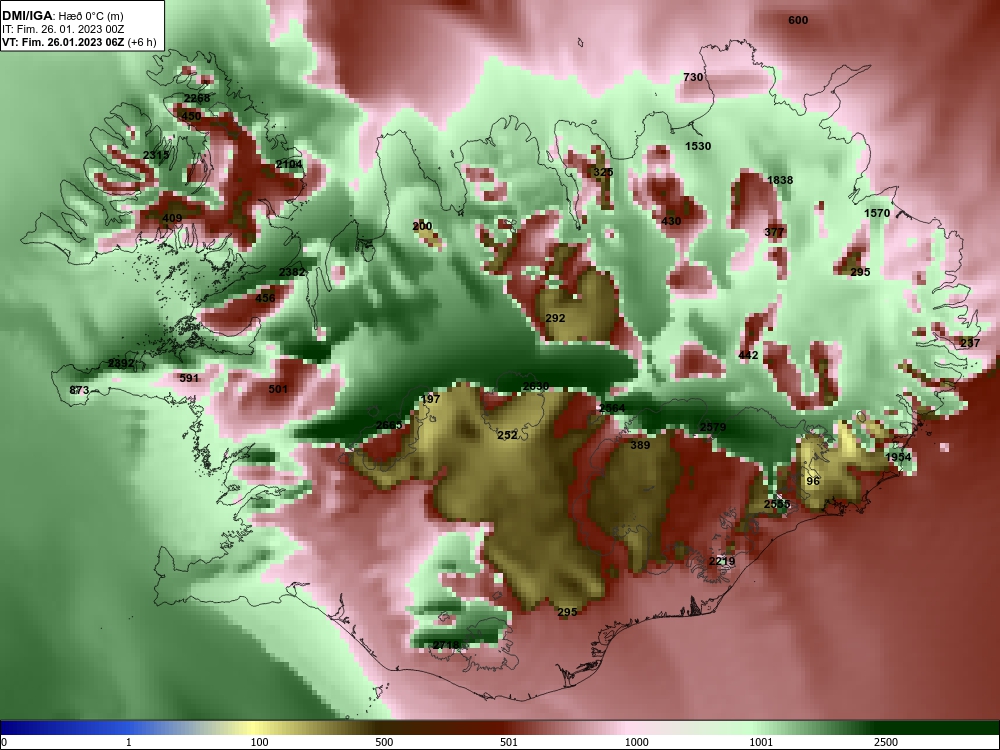Click the legend label 2500
The image size is (1000, 750).
[x=886, y=742]
